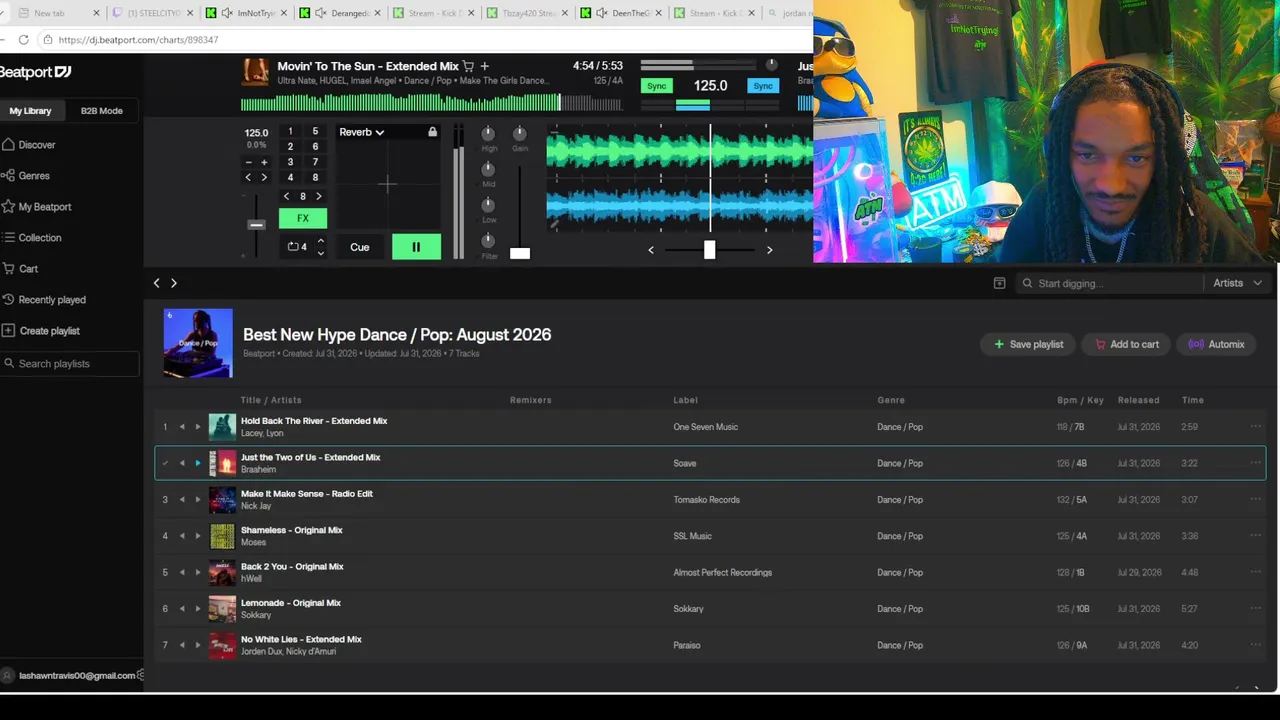Screen dimensions: 1280x720
Task: Select hot cue pad 5
Action: (315, 131)
